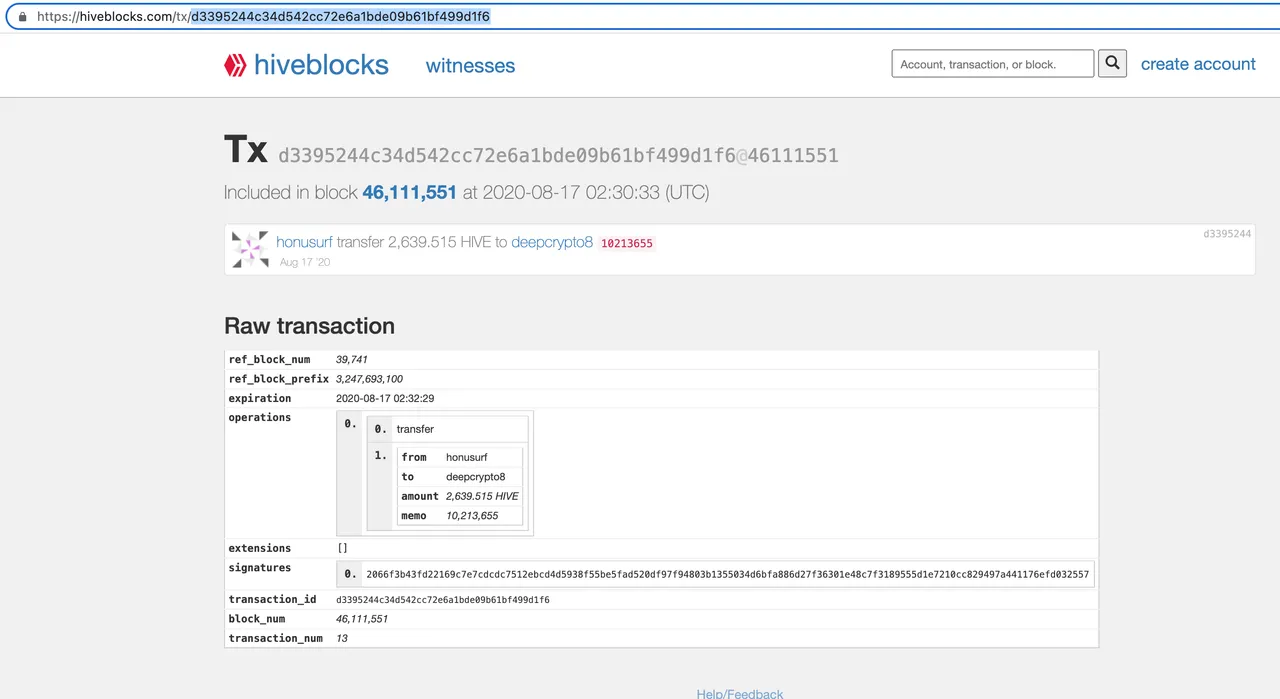This screenshot has width=1280, height=699.
Task: Click the extensions value []
Action: tap(342, 548)
